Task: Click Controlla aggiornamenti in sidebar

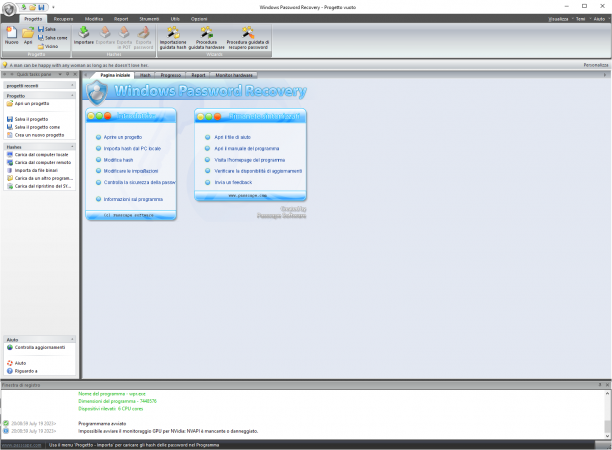Action: point(36,347)
